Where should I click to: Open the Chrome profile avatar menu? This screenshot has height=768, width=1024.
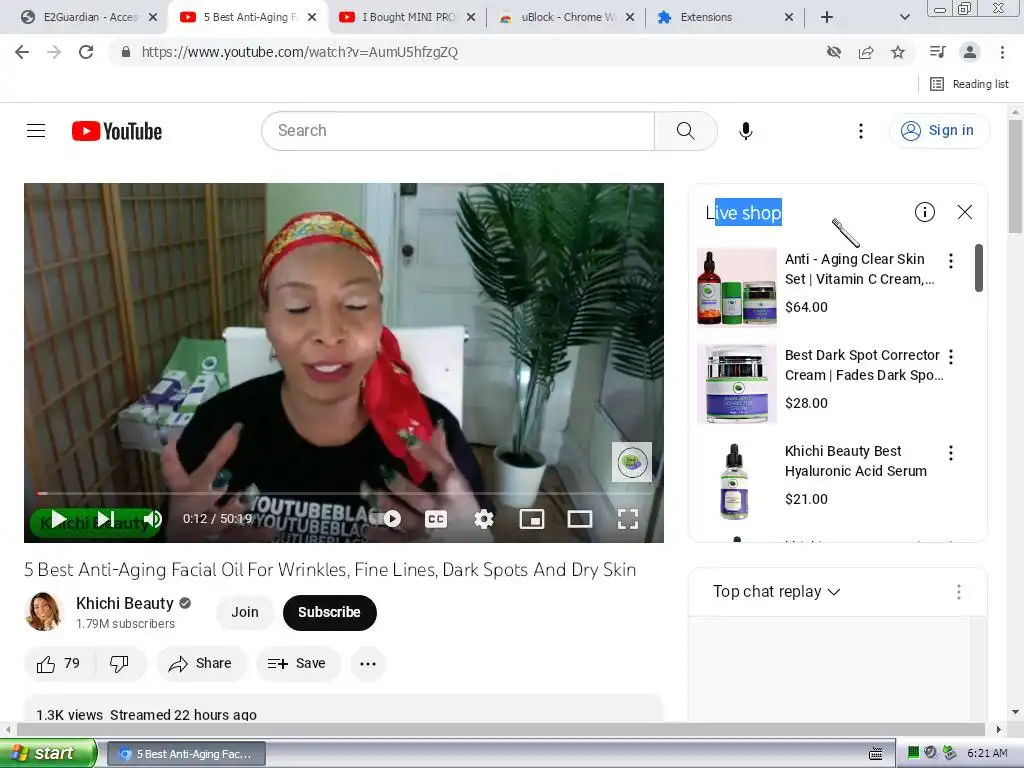[970, 52]
